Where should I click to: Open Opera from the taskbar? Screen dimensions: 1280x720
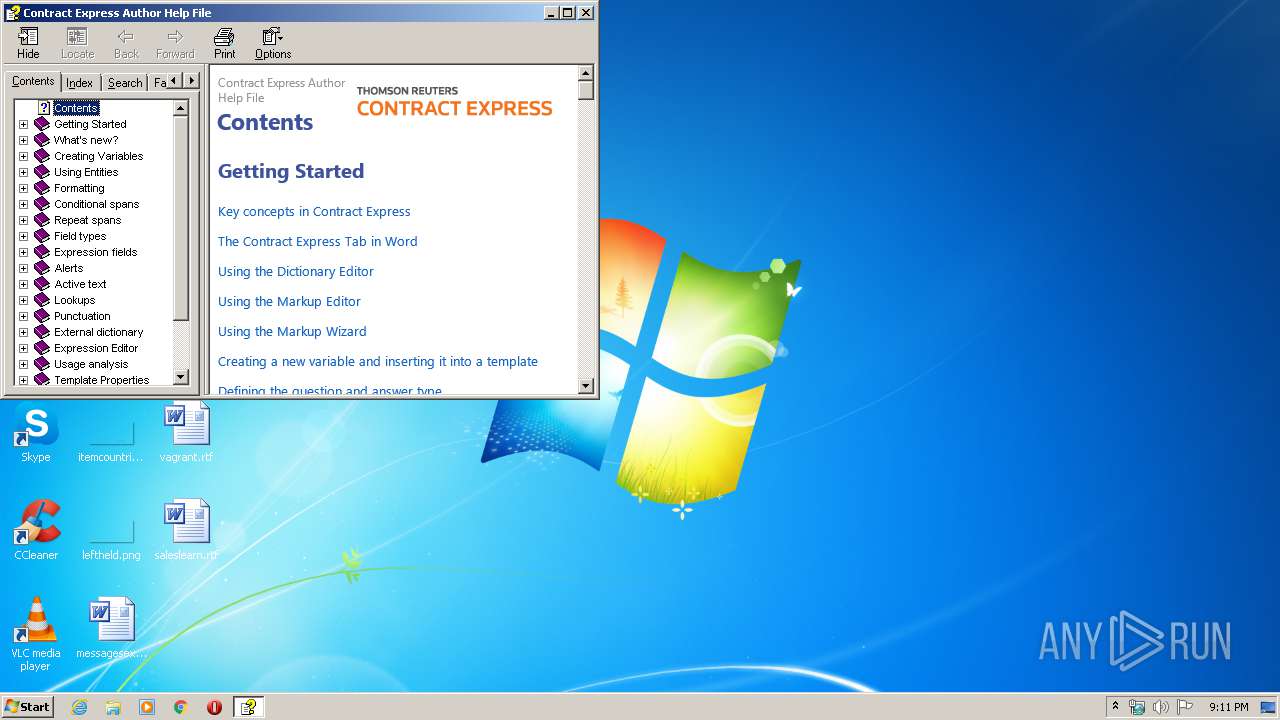tap(214, 707)
